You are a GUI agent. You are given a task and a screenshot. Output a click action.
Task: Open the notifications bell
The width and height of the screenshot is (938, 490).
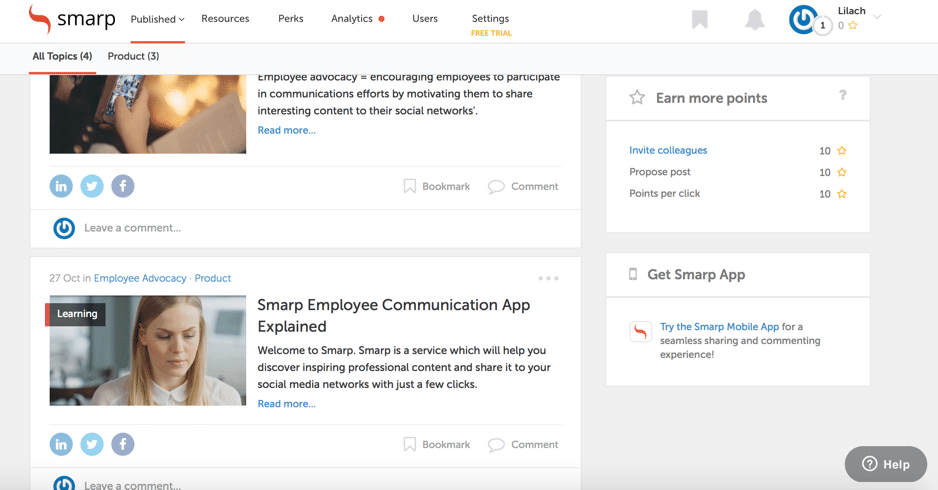(x=754, y=20)
